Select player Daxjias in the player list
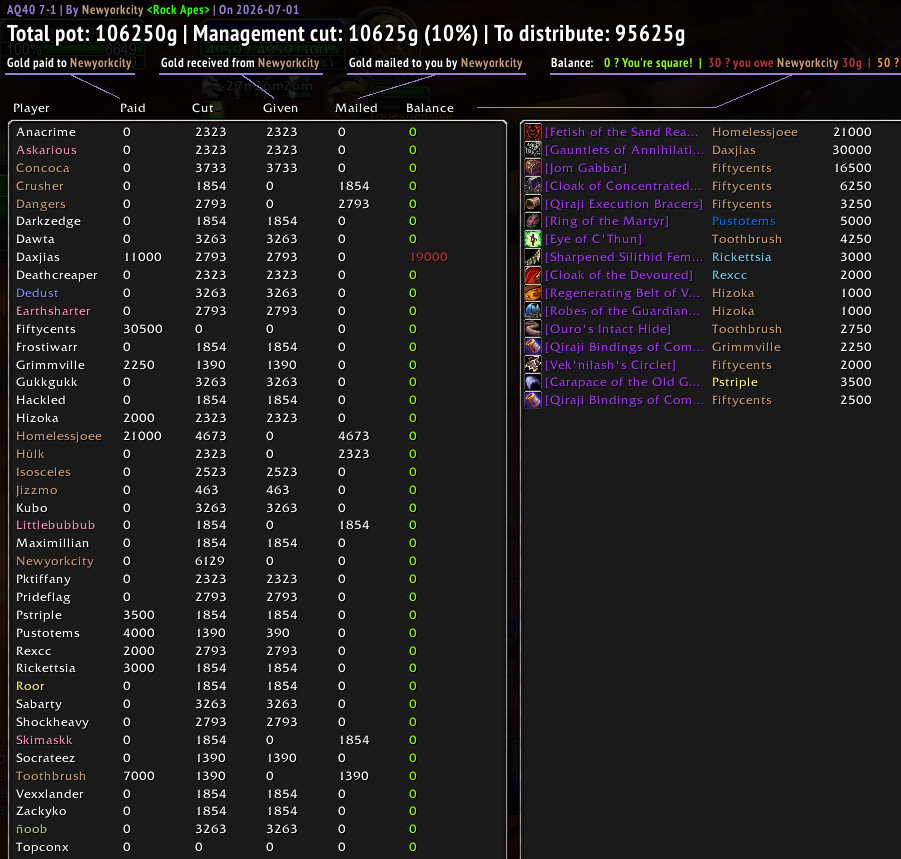Screen dimensions: 901x859 click(x=38, y=257)
